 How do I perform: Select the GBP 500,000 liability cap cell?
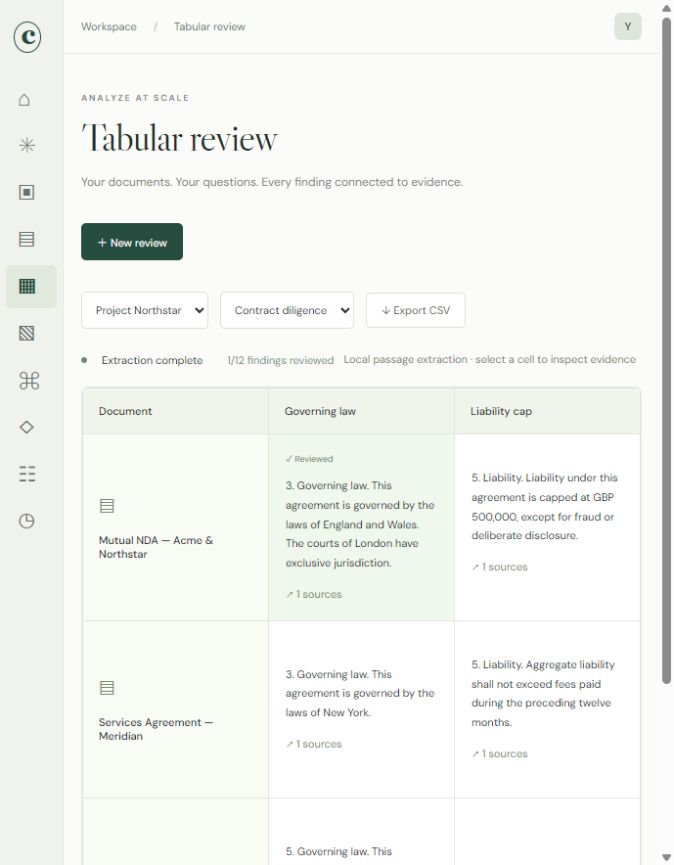coord(547,527)
